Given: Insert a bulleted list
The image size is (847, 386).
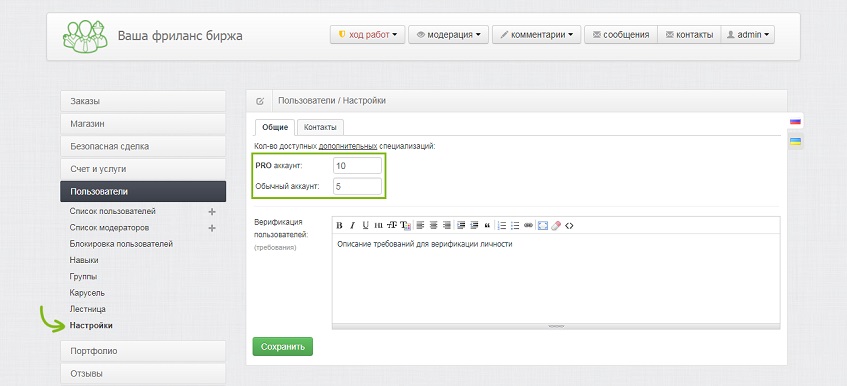Looking at the screenshot, I should pos(515,225).
